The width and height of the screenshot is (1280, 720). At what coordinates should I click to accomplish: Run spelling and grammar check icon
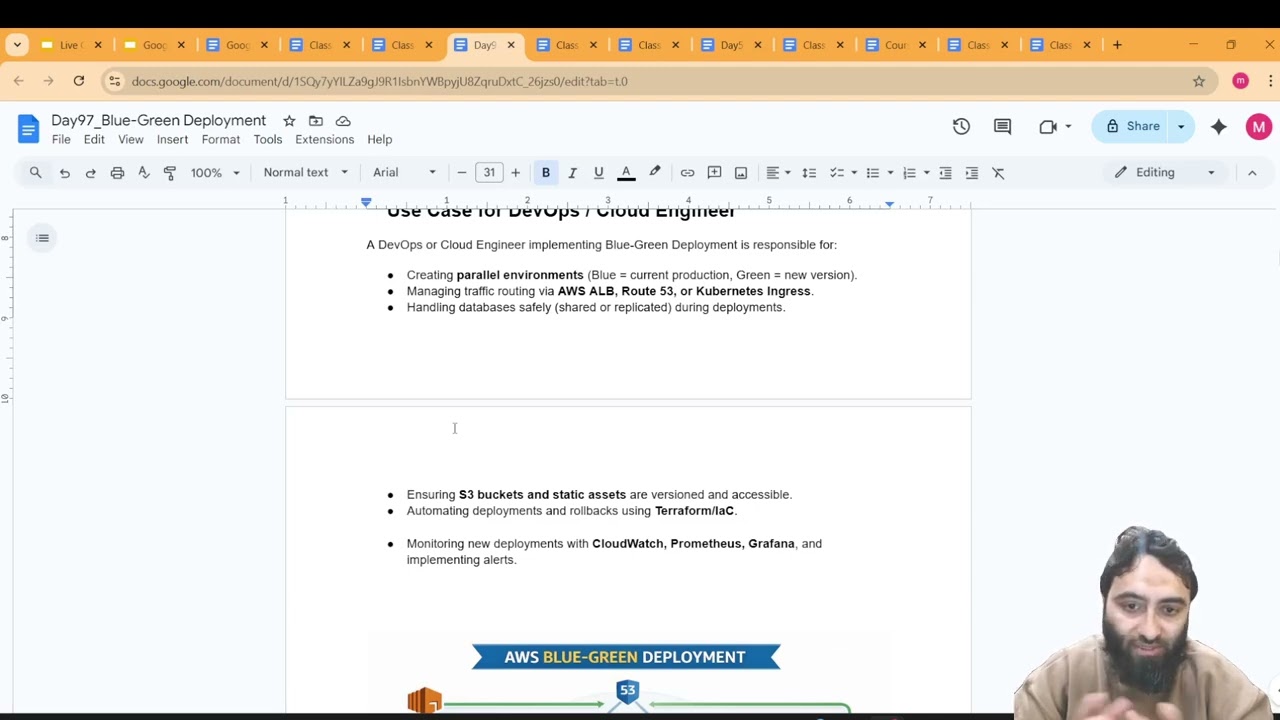pyautogui.click(x=143, y=173)
